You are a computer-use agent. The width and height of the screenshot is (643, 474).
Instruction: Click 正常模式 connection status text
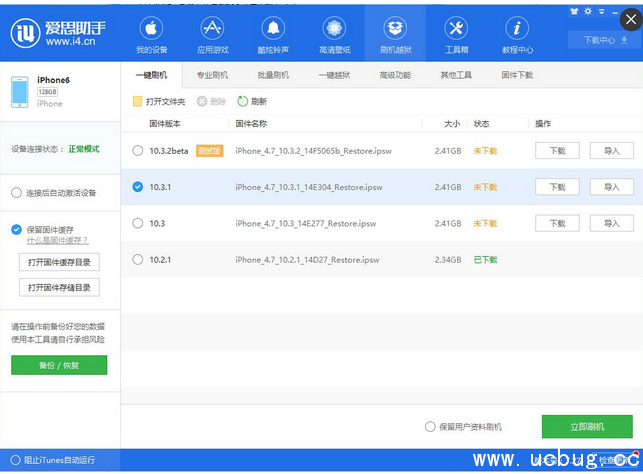pyautogui.click(x=84, y=149)
